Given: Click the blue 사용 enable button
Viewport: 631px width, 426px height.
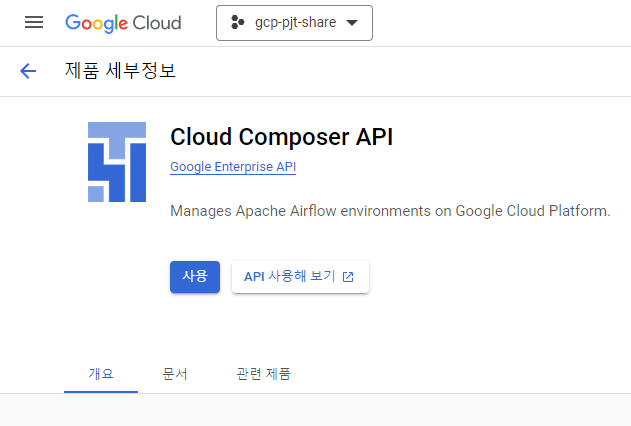Looking at the screenshot, I should click(195, 277).
